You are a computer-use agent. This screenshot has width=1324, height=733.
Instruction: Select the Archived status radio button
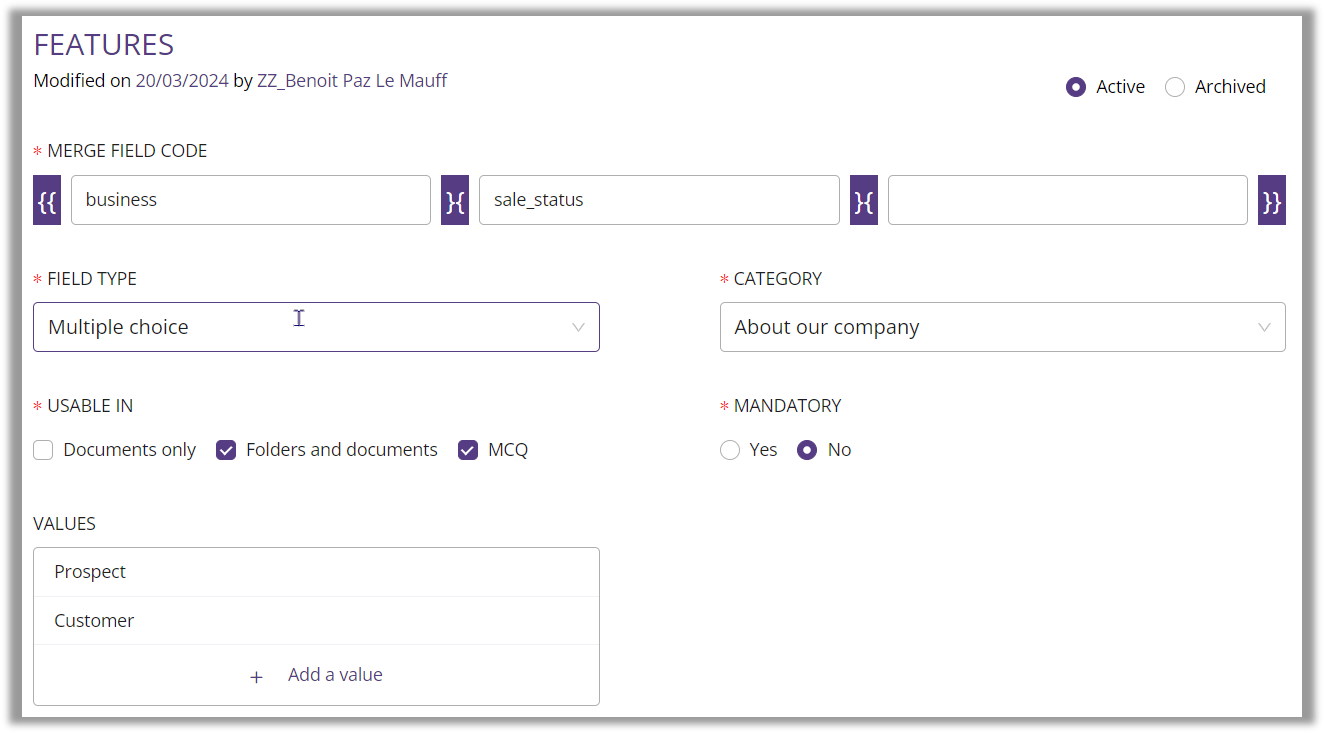tap(1175, 87)
